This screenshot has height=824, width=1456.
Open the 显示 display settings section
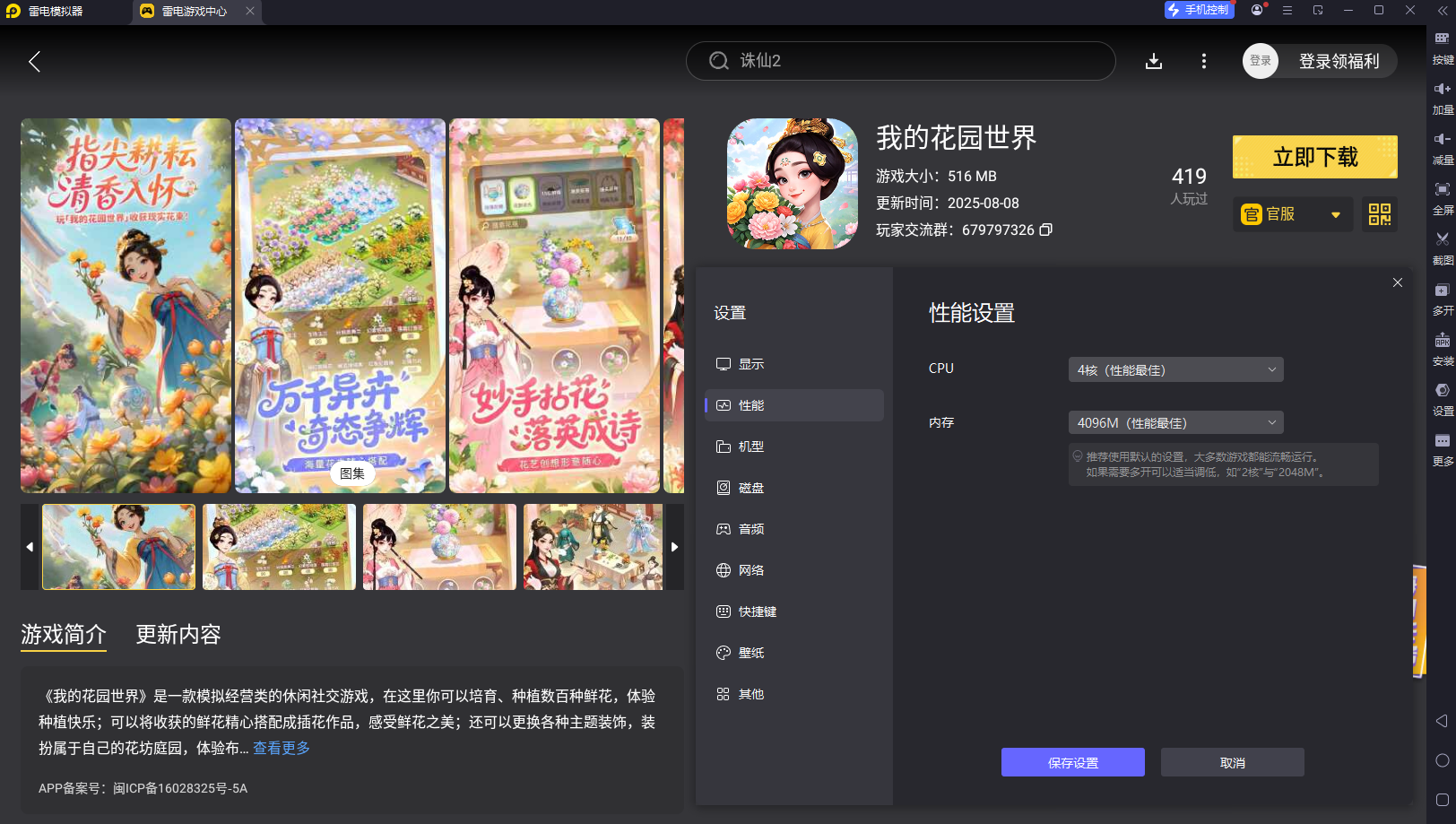(794, 364)
